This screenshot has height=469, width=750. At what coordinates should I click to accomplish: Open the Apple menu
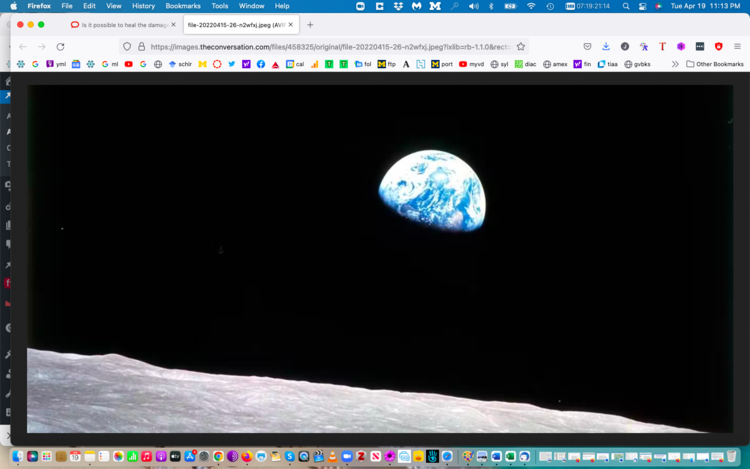coord(13,6)
